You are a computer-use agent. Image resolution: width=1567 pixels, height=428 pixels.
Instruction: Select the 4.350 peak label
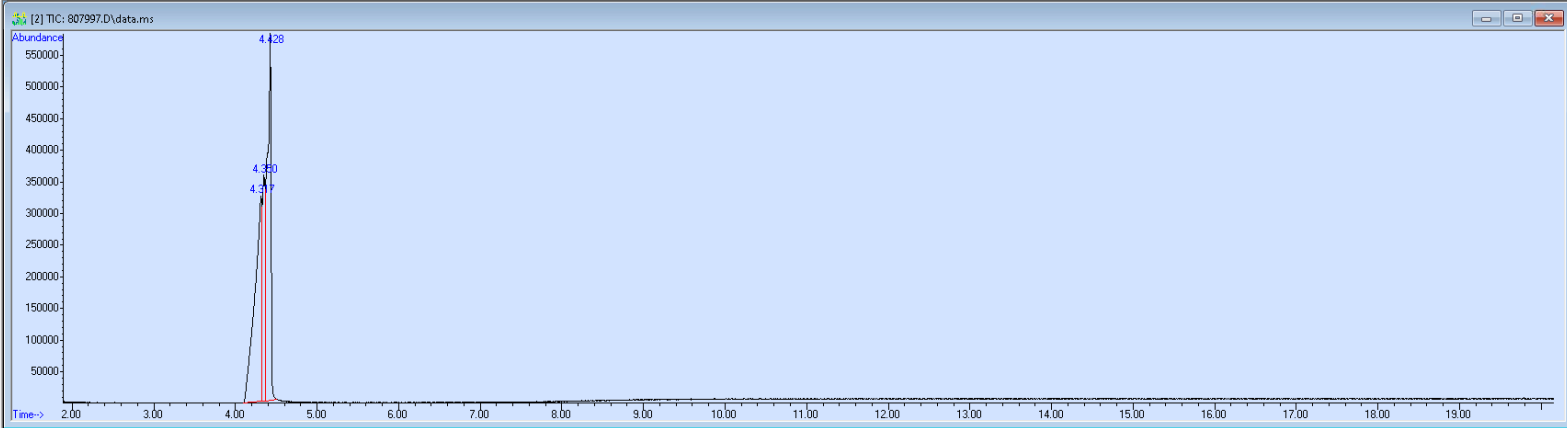click(x=265, y=169)
